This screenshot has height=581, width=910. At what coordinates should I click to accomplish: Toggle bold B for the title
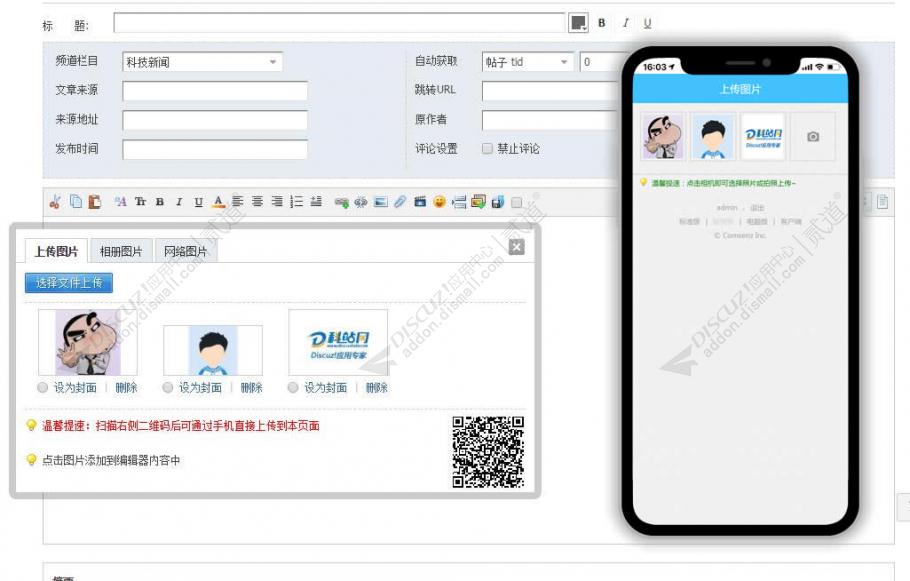point(602,23)
